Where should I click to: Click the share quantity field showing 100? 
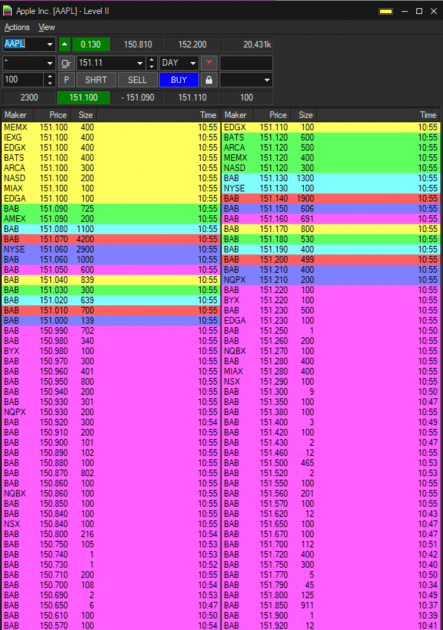click(x=23, y=80)
